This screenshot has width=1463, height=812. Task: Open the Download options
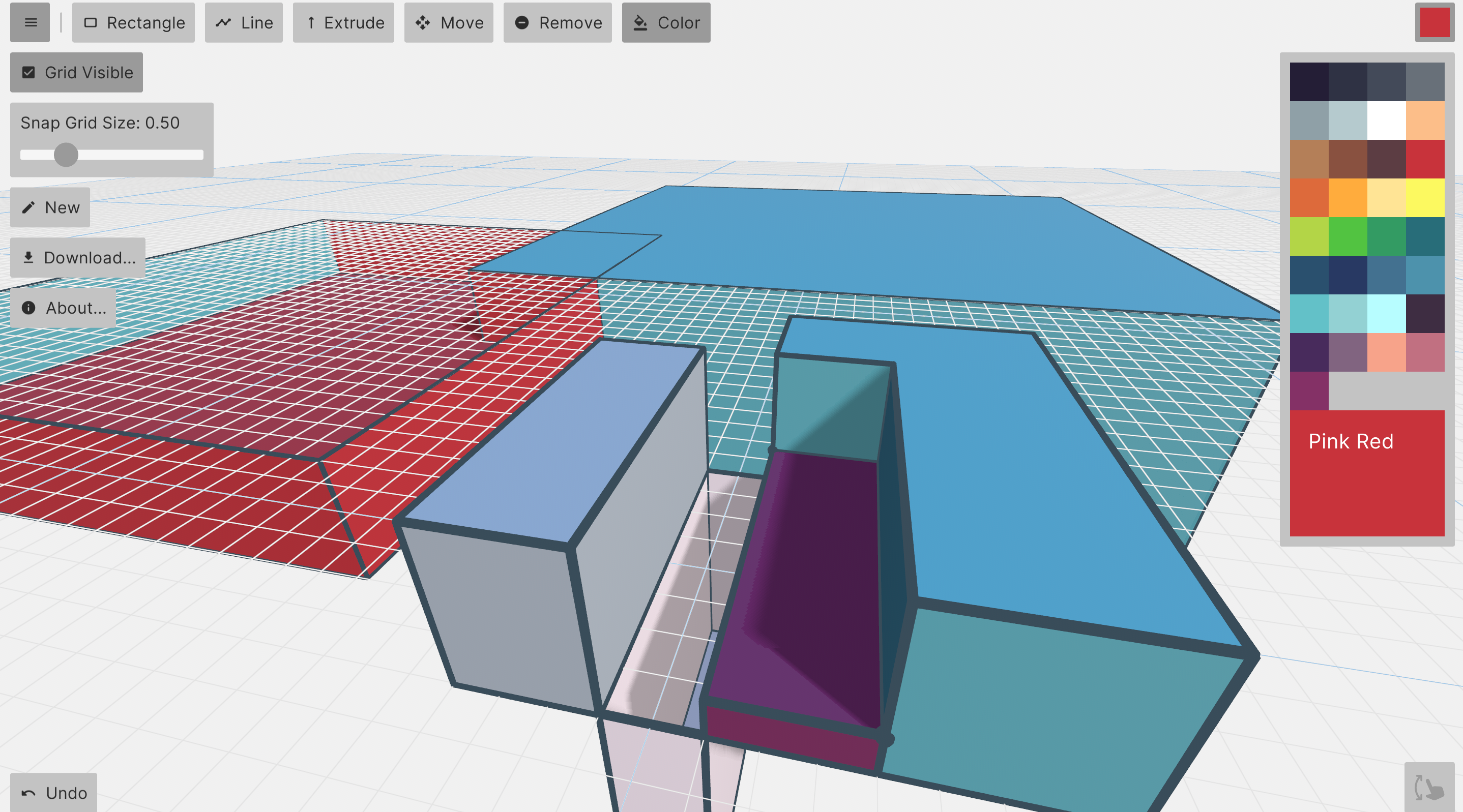pos(78,257)
